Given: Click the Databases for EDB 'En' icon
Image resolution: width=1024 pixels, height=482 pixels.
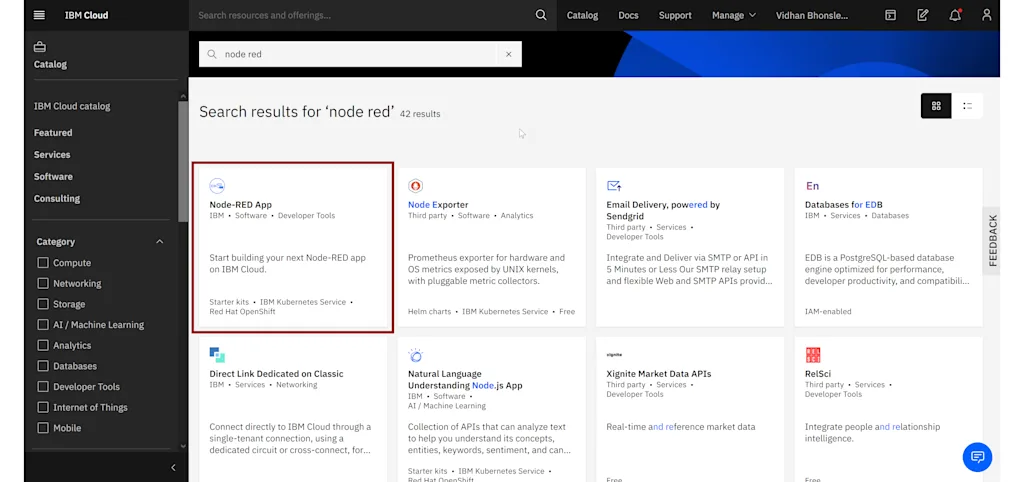Looking at the screenshot, I should (x=812, y=186).
